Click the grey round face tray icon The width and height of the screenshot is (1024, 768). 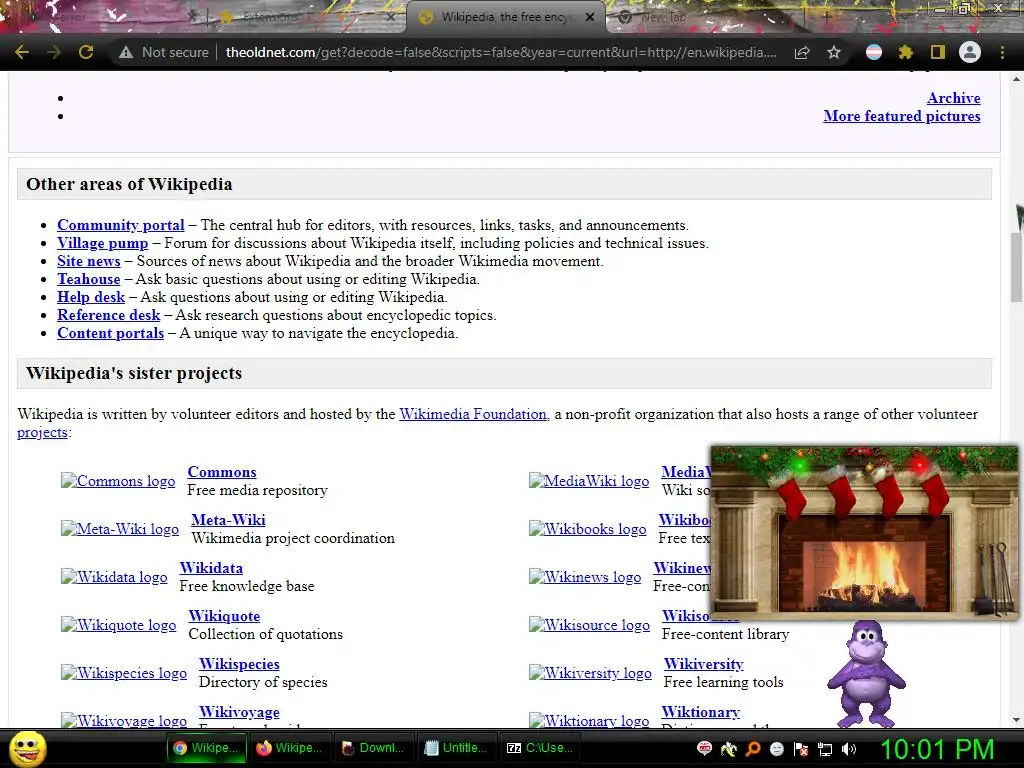click(x=776, y=748)
